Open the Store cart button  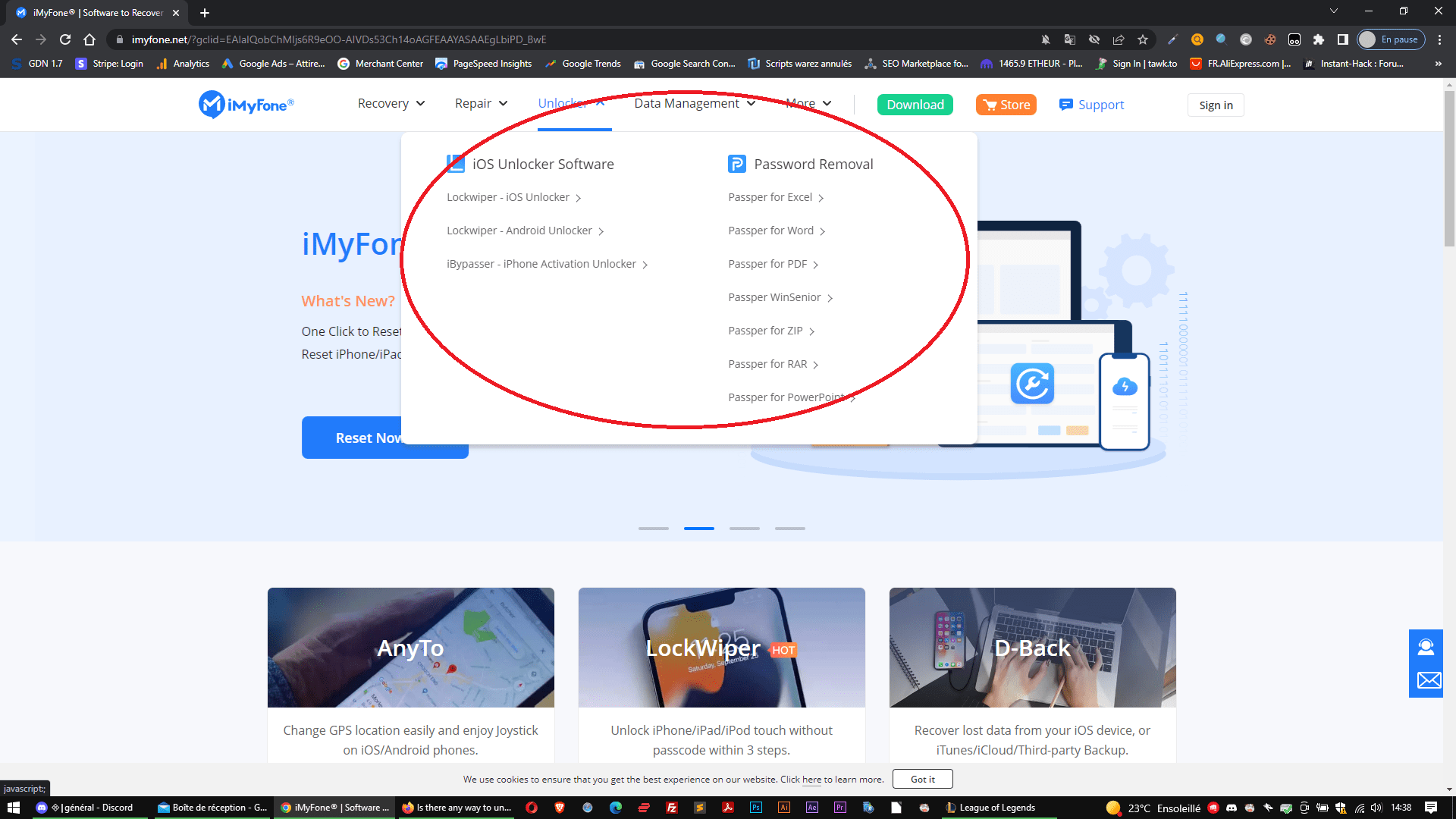coord(1006,105)
